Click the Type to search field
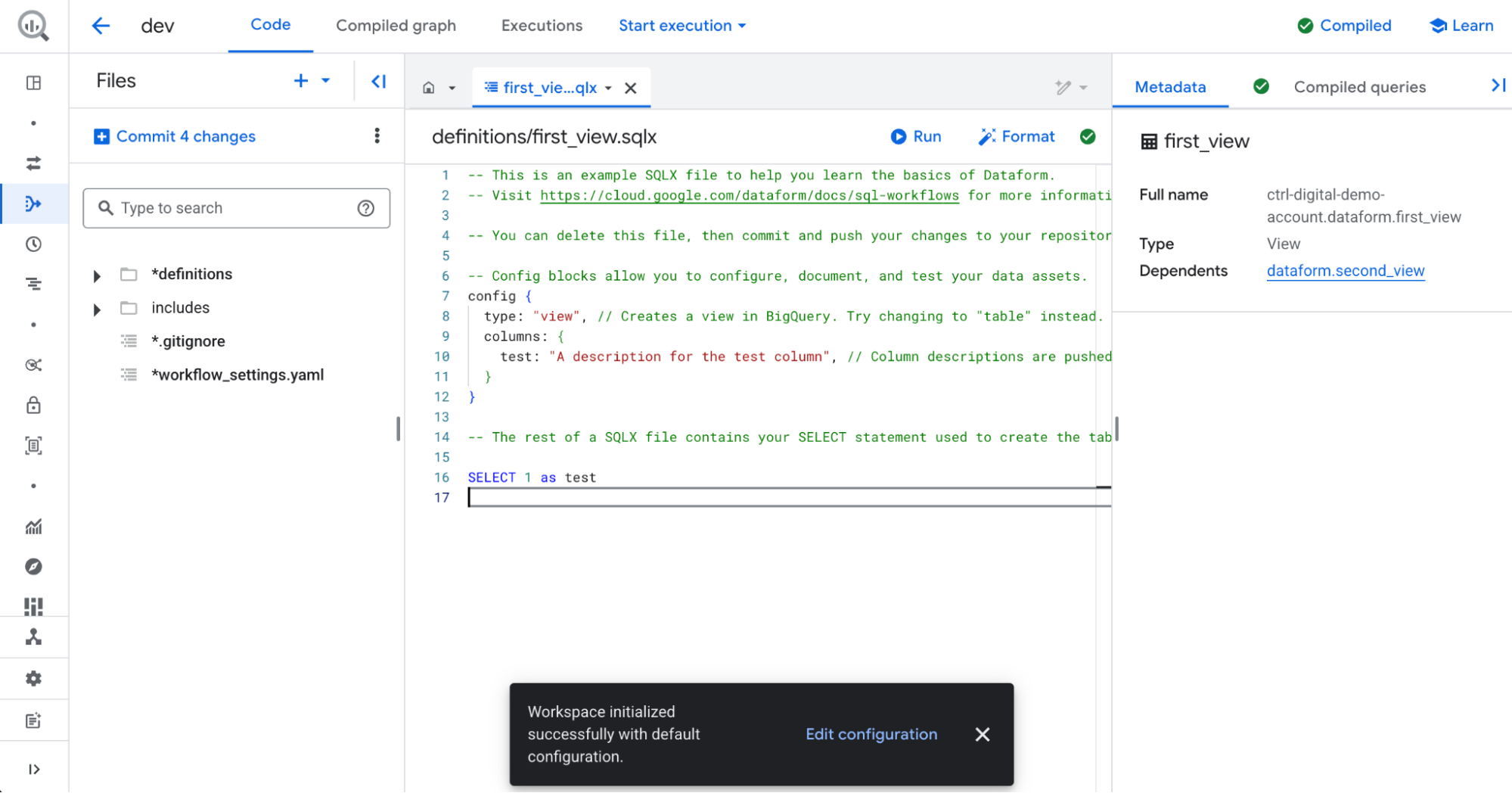Screen dimensions: 1512x793 [237, 208]
